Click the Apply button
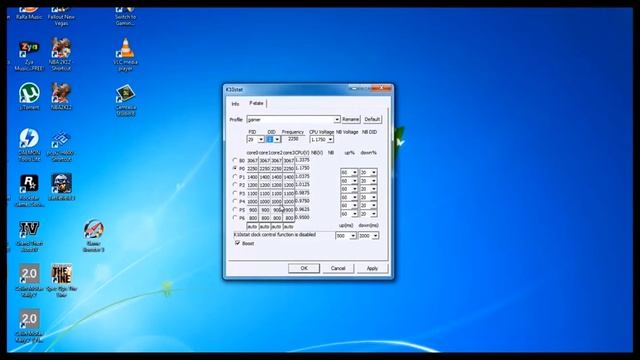 pyautogui.click(x=372, y=268)
